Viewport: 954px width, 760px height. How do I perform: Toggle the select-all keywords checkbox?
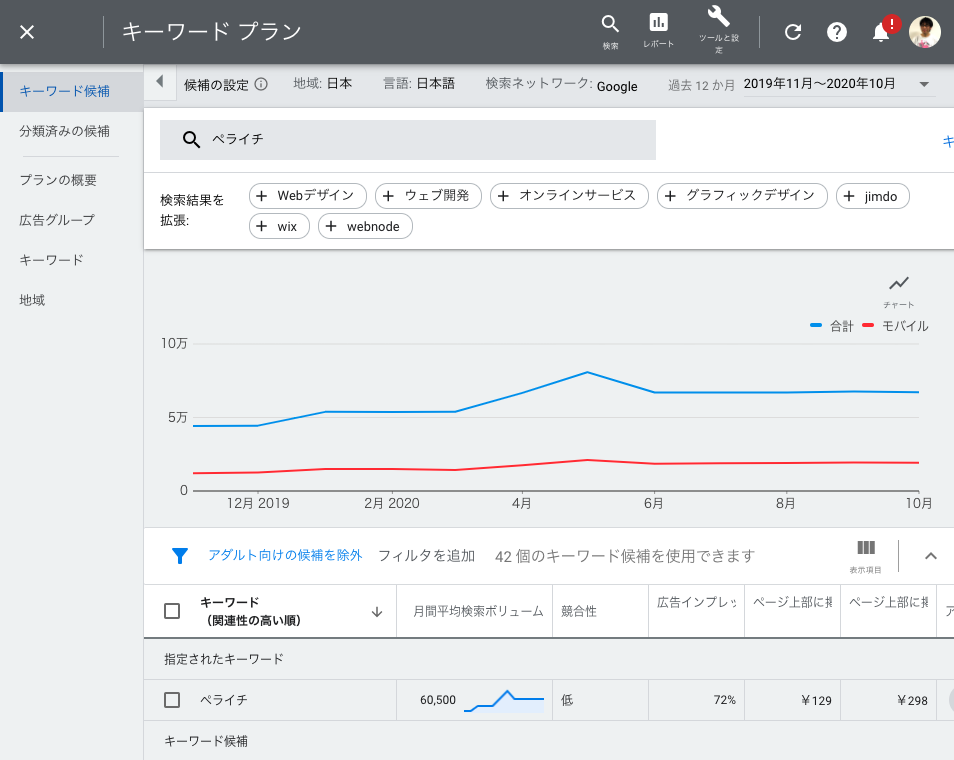[x=172, y=611]
